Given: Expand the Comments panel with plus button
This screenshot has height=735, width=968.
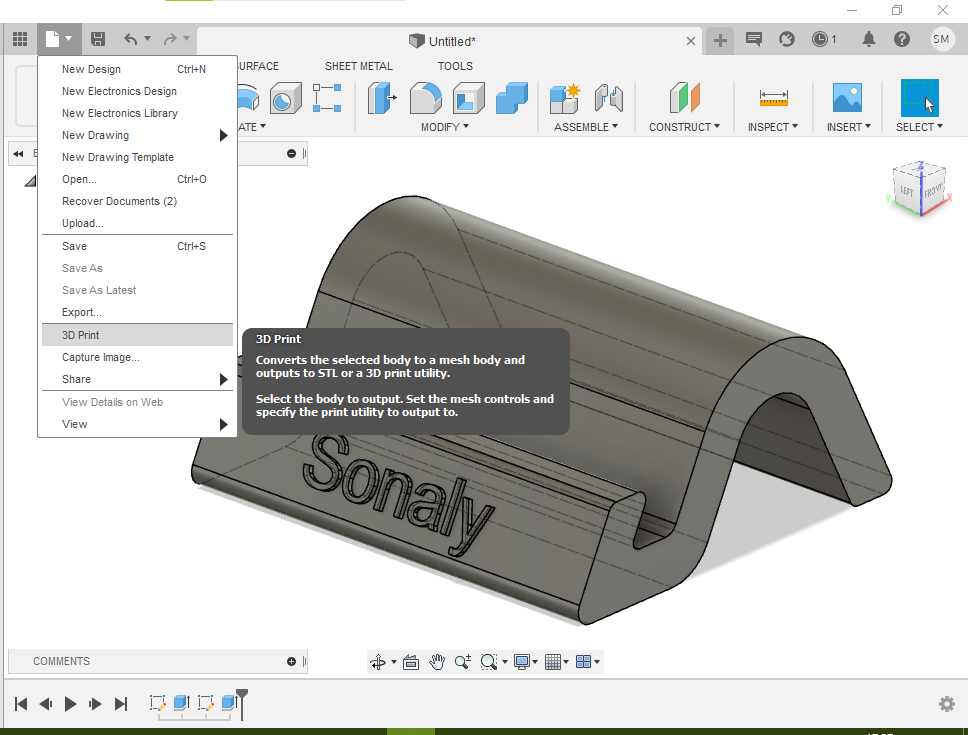Looking at the screenshot, I should pos(291,661).
